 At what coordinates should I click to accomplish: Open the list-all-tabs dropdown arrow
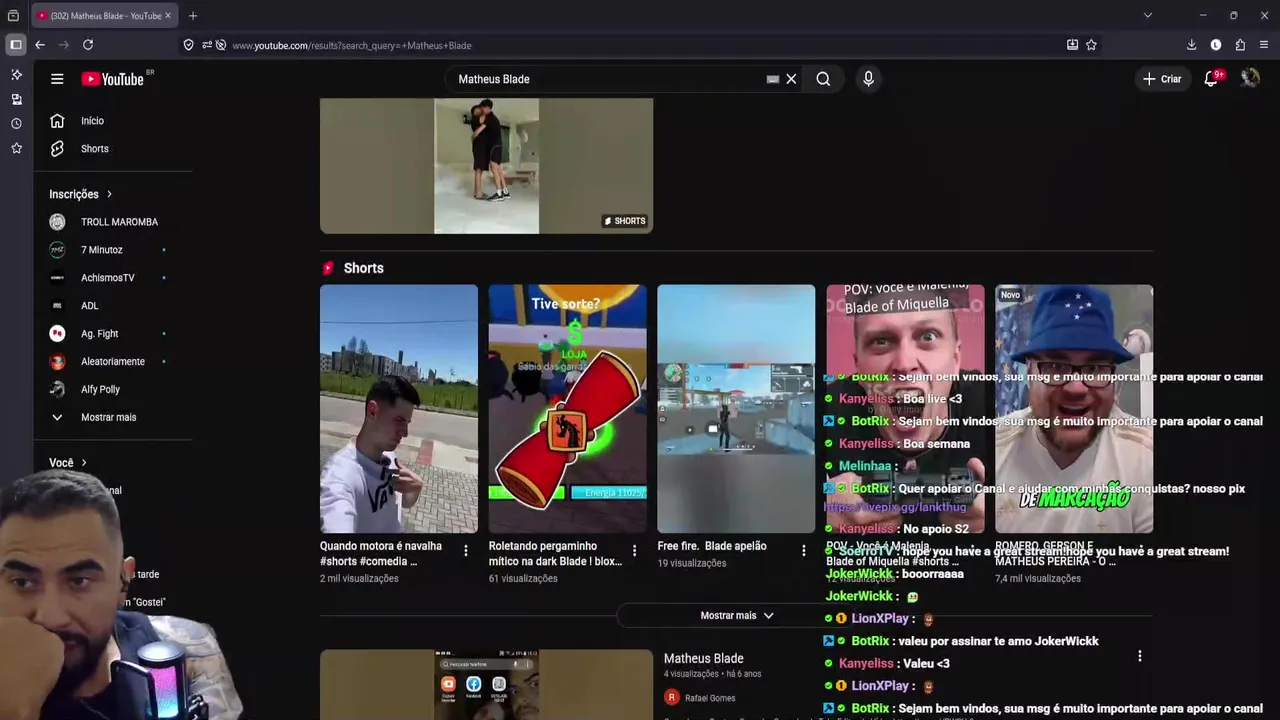click(x=1148, y=15)
